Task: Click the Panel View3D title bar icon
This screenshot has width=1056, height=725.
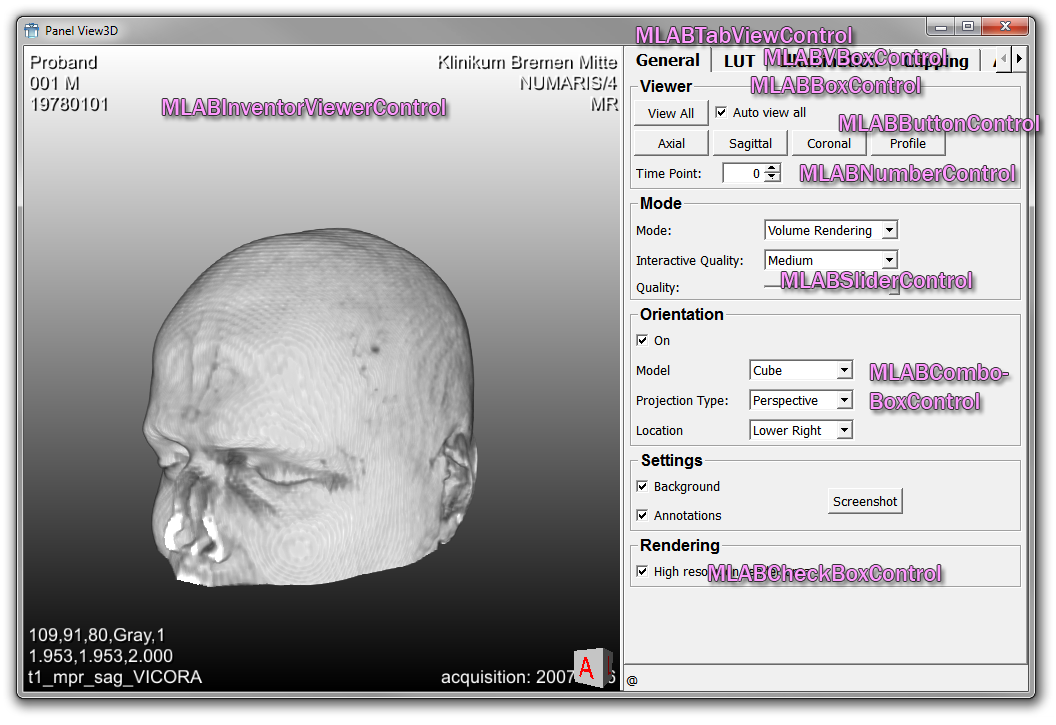Action: 32,30
